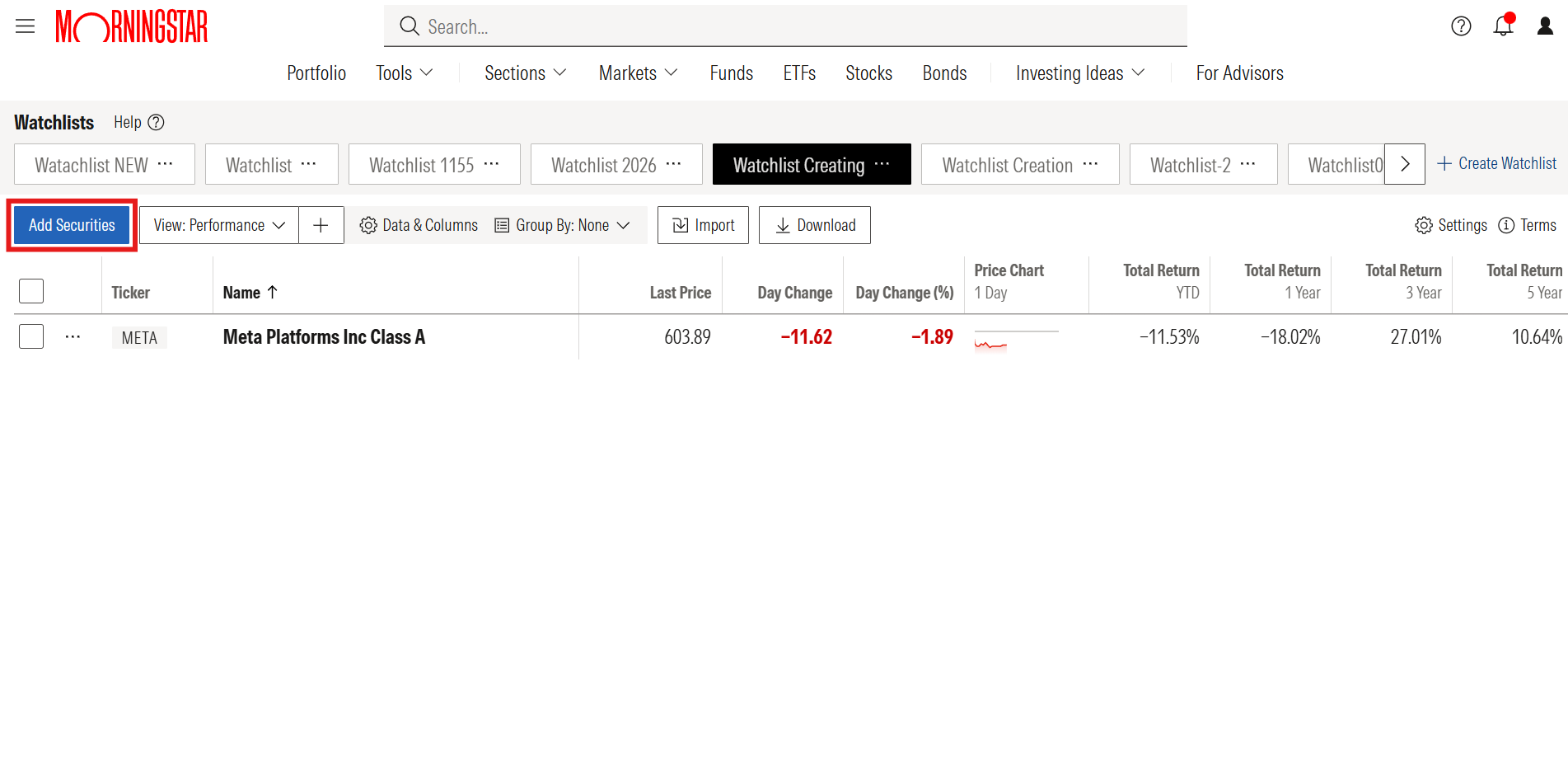
Task: Open options dots for Watchlist 1155
Action: click(x=492, y=164)
